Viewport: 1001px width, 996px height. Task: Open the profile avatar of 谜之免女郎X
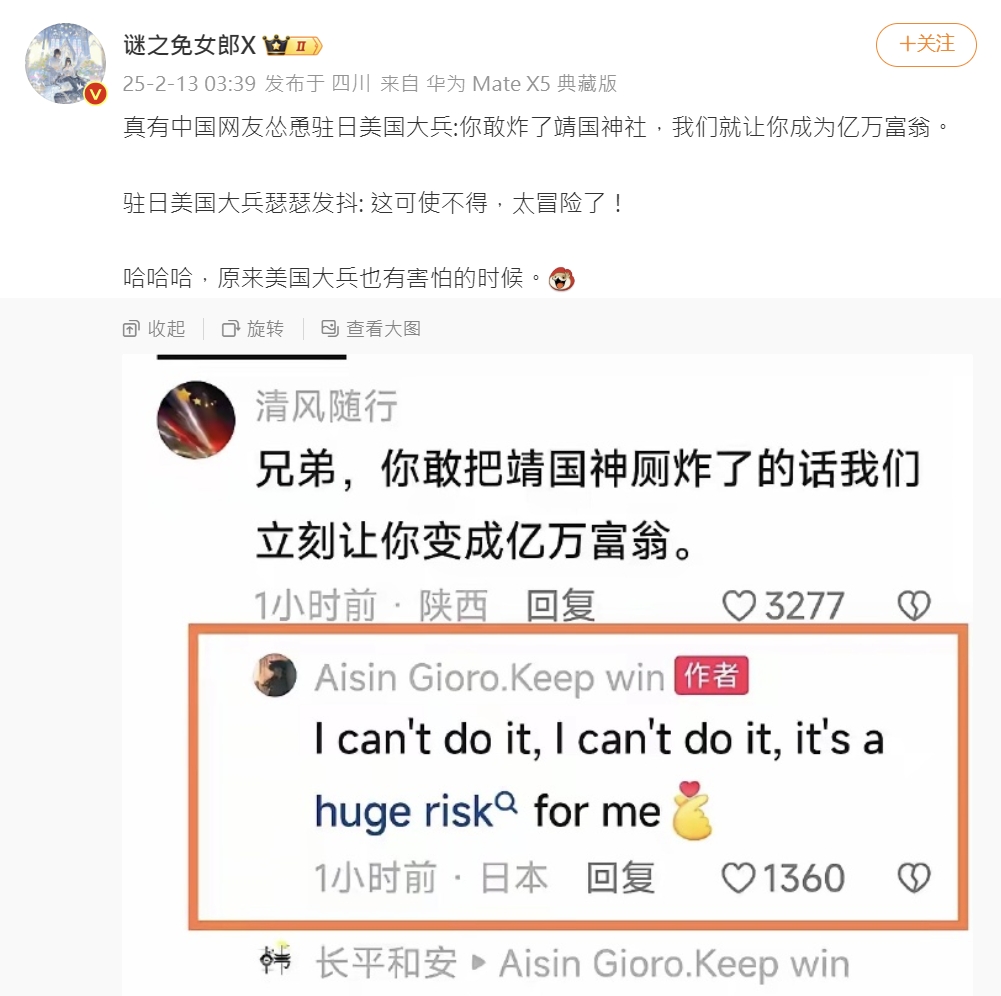point(65,63)
